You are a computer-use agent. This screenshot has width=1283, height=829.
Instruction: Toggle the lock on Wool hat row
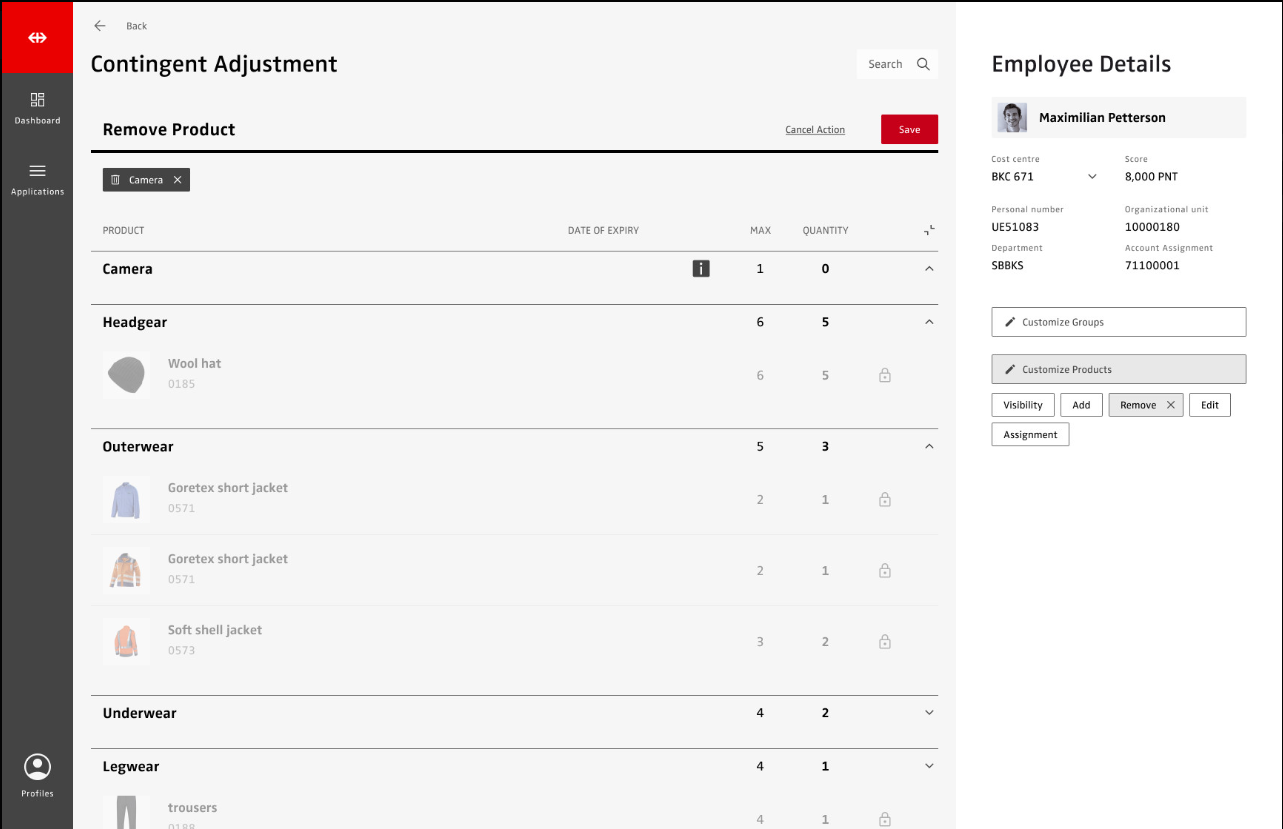(884, 376)
